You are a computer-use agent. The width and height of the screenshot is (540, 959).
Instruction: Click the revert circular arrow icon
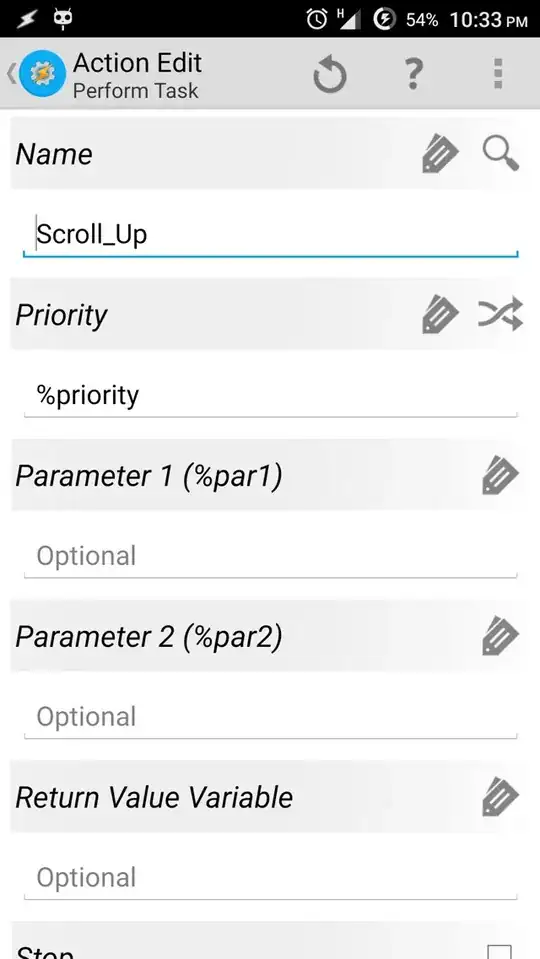click(x=330, y=76)
